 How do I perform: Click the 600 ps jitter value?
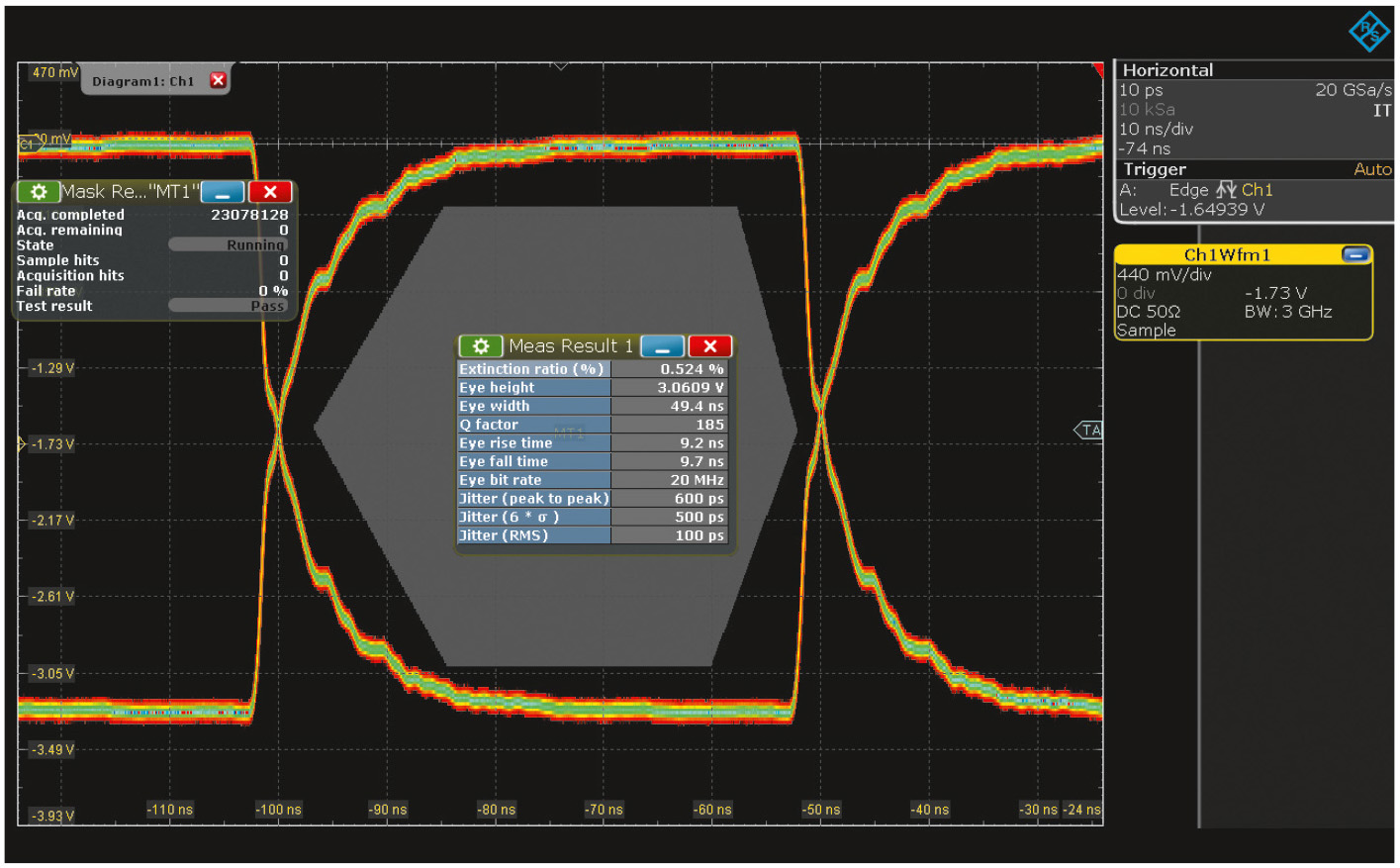click(699, 499)
